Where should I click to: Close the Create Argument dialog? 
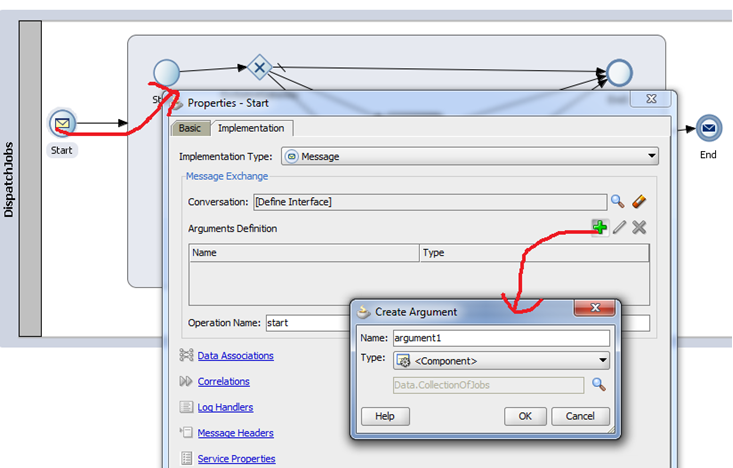click(596, 309)
